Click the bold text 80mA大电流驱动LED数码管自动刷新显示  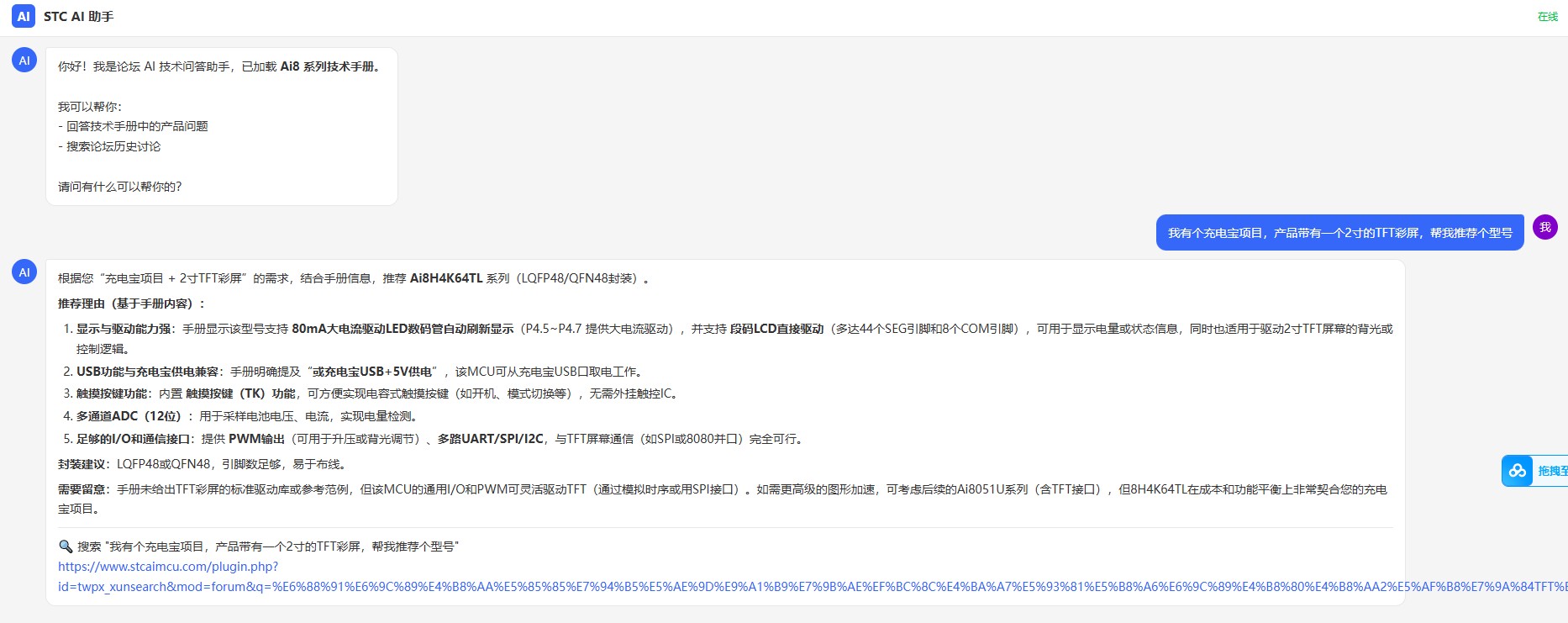coord(403,329)
